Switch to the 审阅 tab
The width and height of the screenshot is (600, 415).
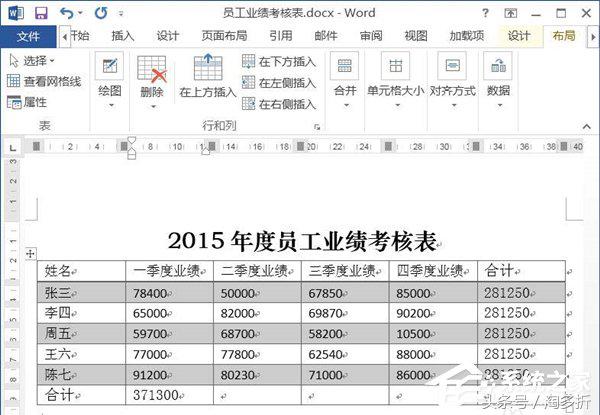coord(371,36)
